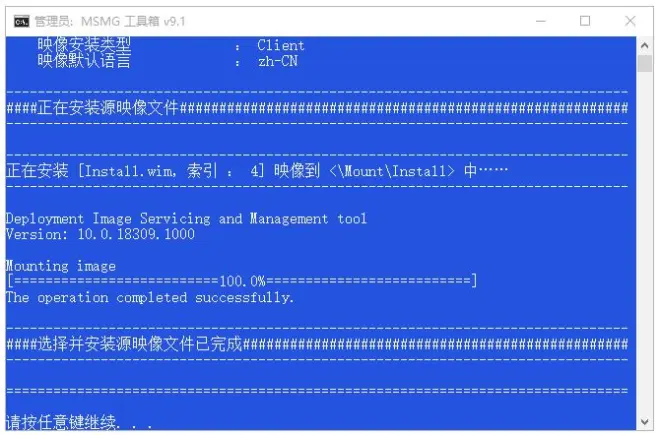Maximize the MSMG toolbox window

pyautogui.click(x=585, y=21)
